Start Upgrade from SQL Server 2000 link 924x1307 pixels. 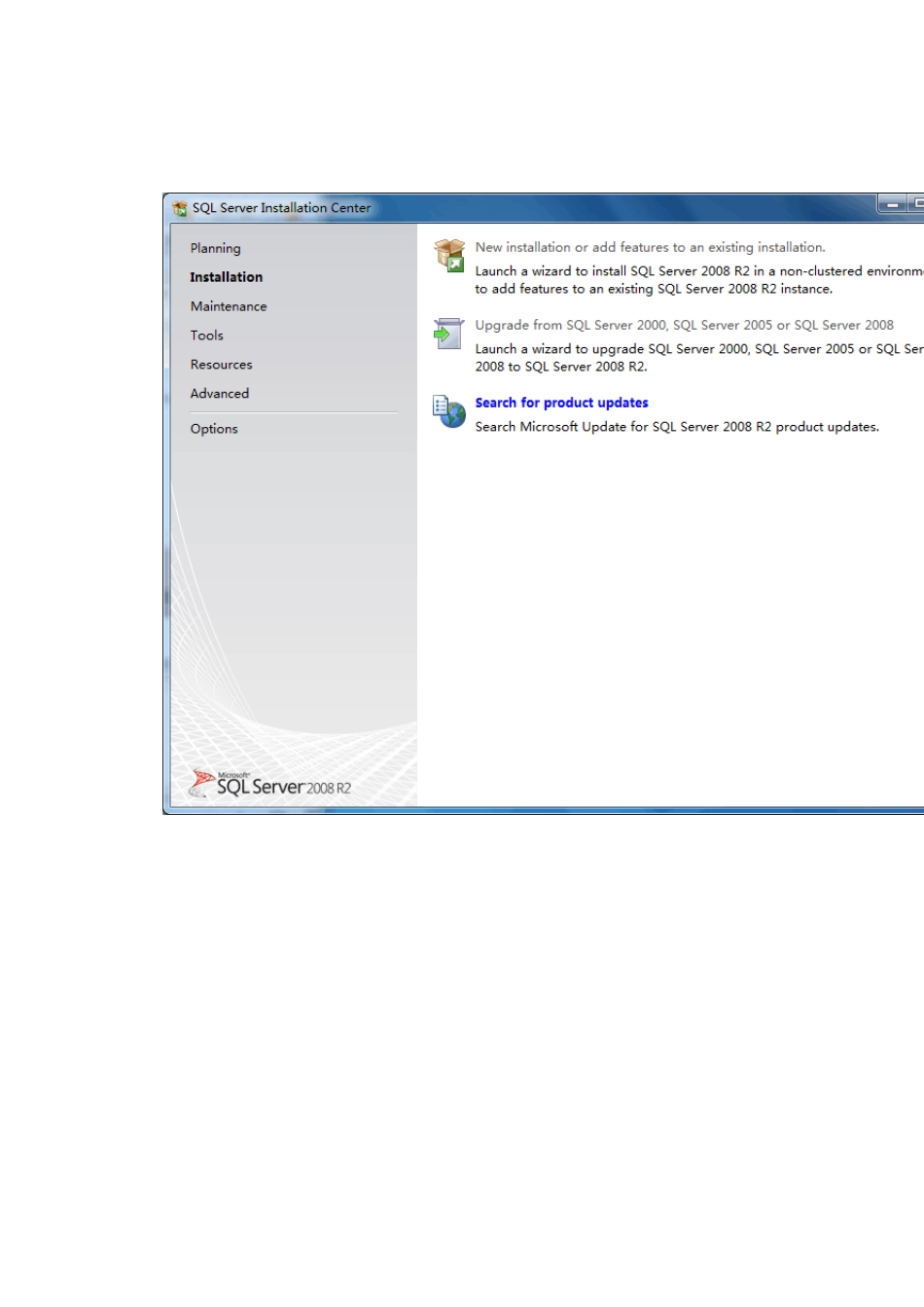684,325
